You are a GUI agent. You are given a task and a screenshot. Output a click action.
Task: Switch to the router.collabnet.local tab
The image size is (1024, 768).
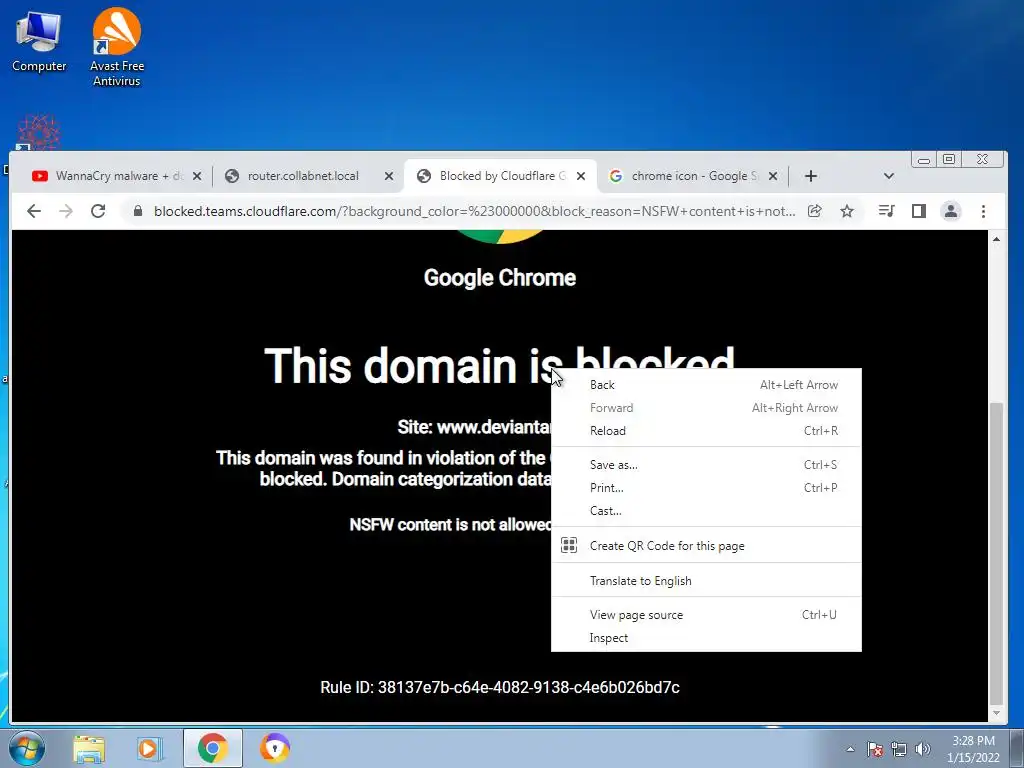(303, 176)
